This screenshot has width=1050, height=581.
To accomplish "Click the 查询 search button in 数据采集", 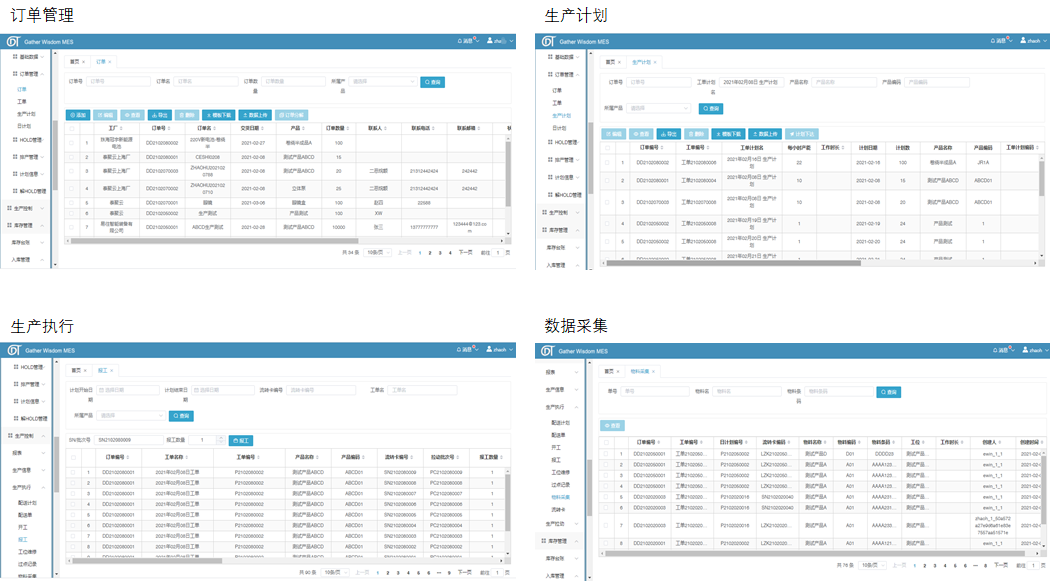I will (888, 392).
